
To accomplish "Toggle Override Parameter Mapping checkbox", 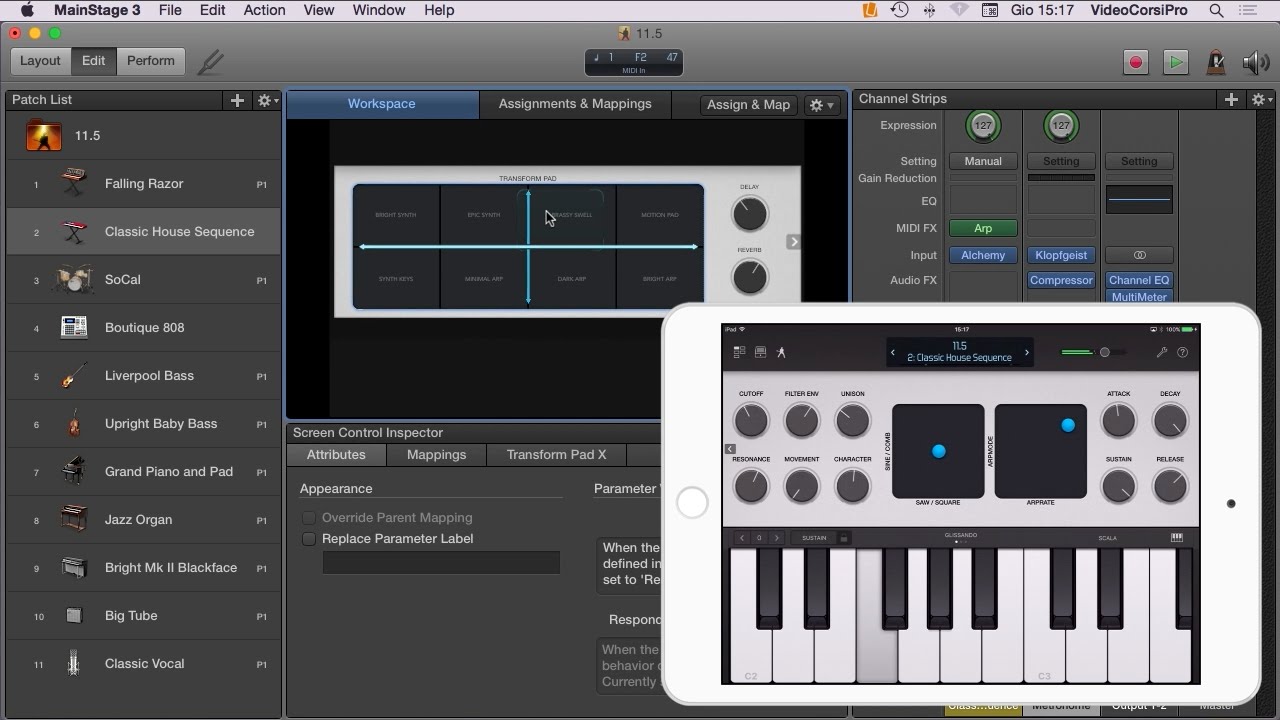I will (309, 517).
